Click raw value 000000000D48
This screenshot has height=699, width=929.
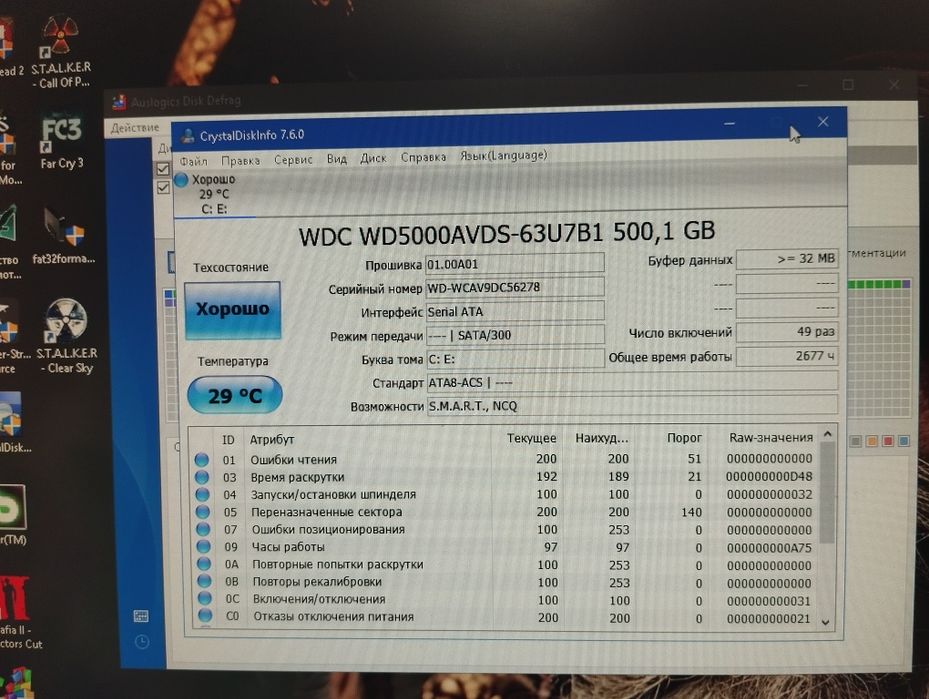[769, 476]
